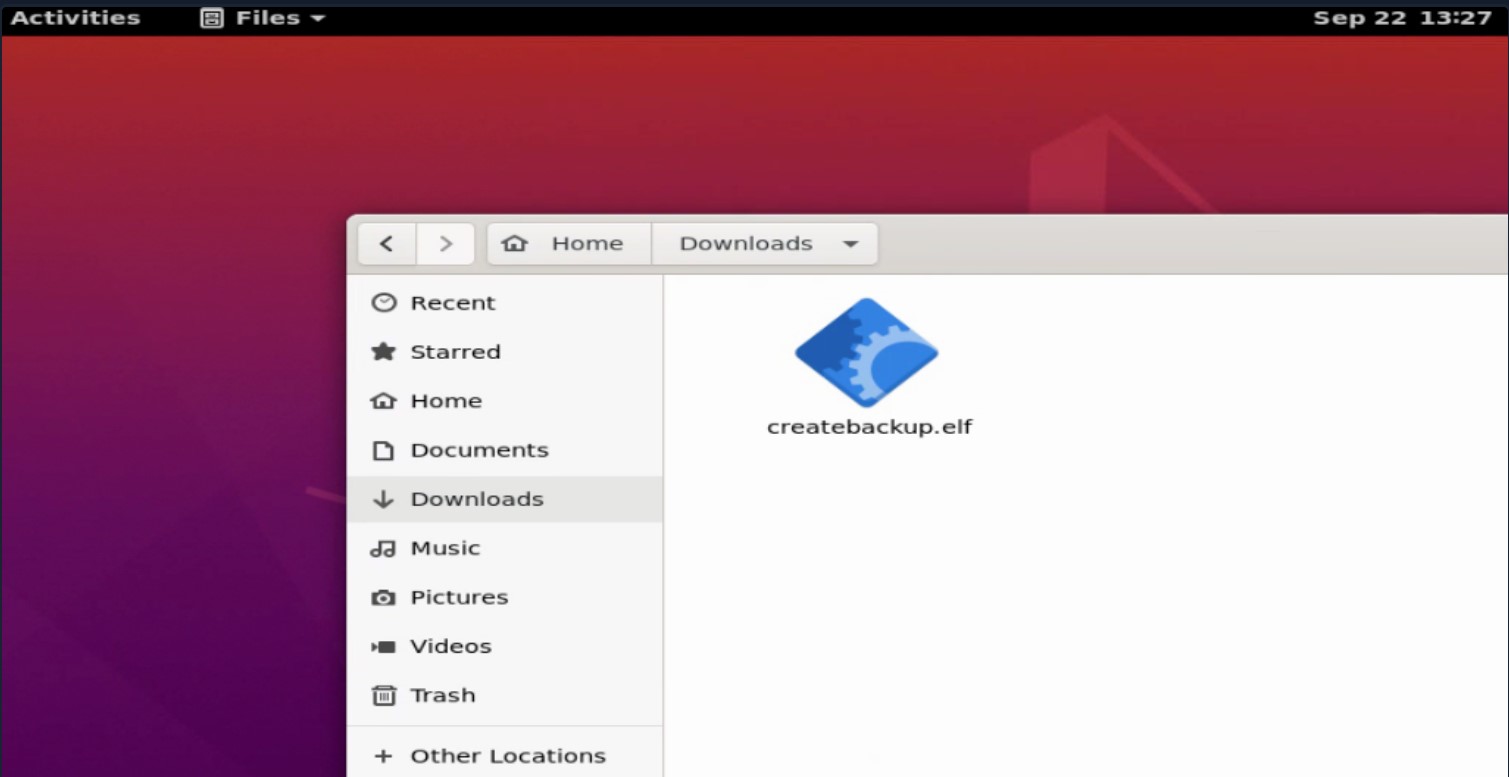Open Trash in the sidebar
Image resolution: width=1509 pixels, height=777 pixels.
[x=505, y=695]
